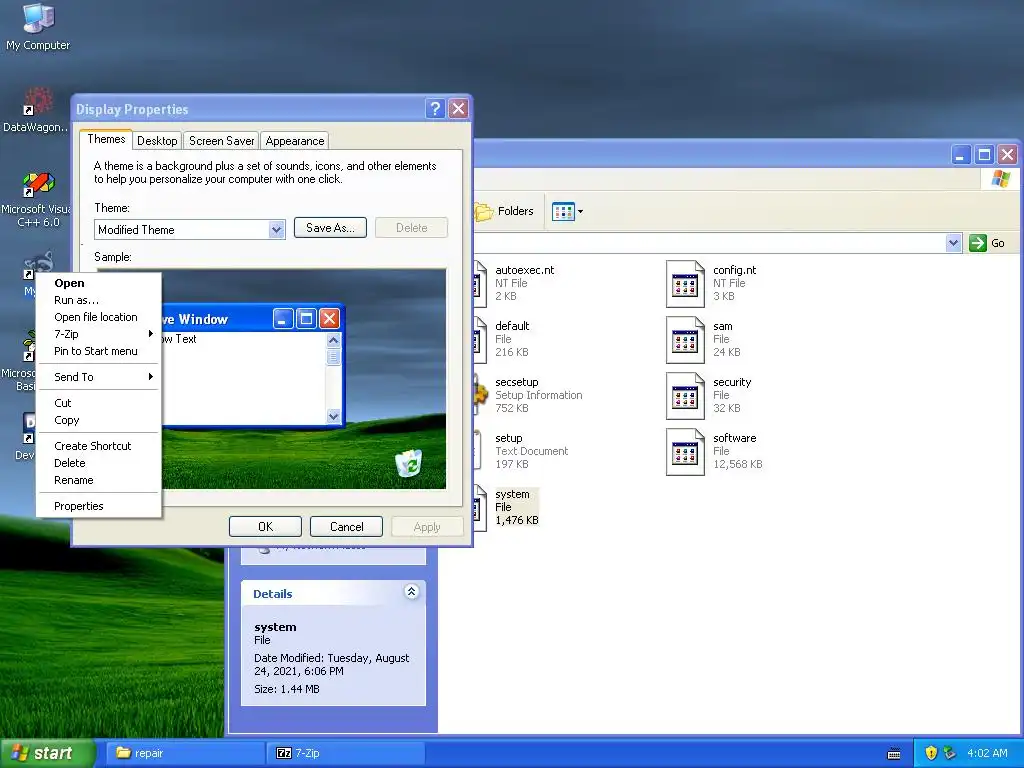This screenshot has height=768, width=1024.
Task: Select the default file name
Action: pyautogui.click(x=512, y=326)
